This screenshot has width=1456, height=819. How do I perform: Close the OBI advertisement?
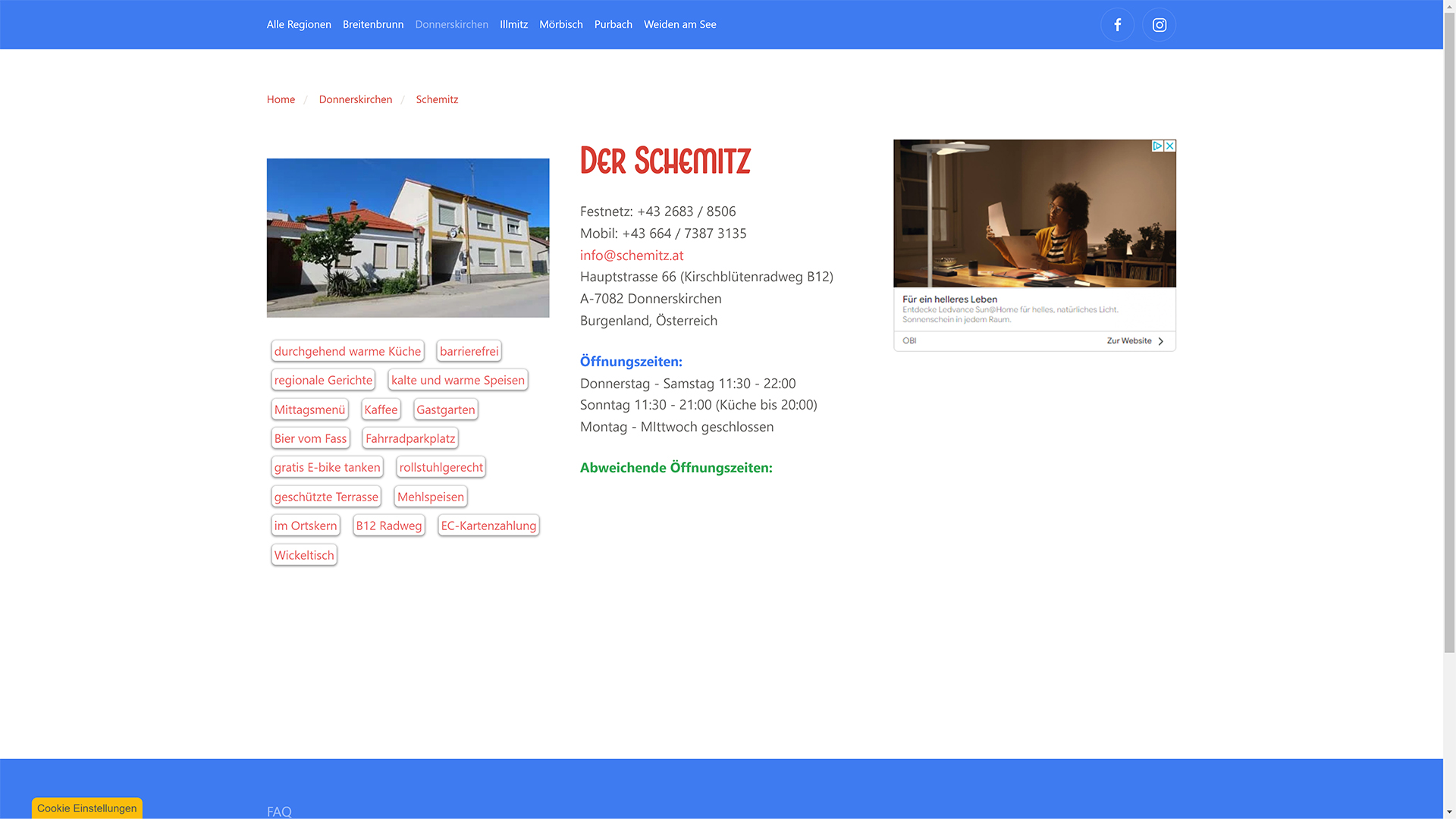click(1170, 146)
